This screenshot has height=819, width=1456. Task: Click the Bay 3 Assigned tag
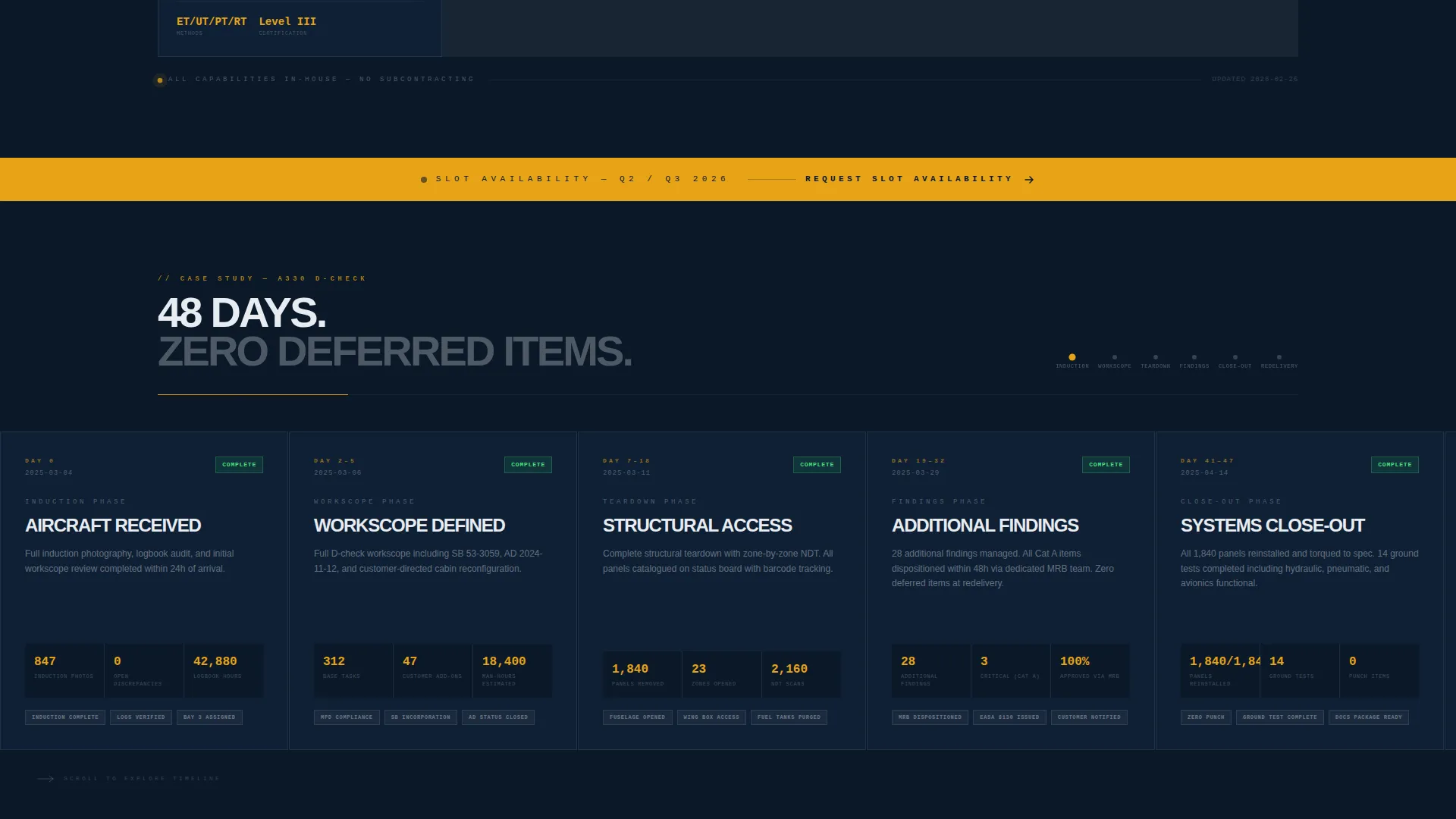pyautogui.click(x=209, y=717)
